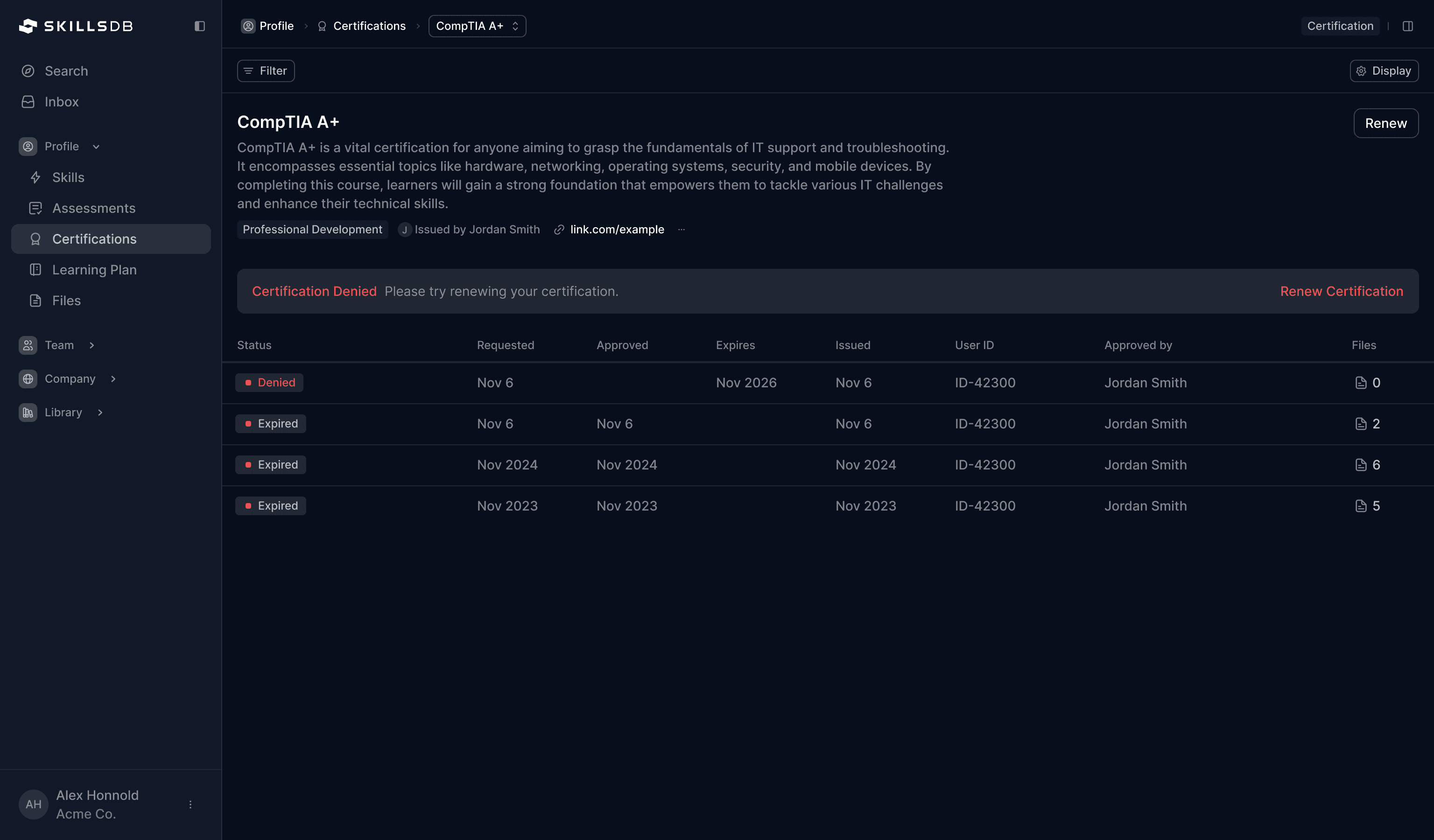Expand the Profile section chevron
Screen dimensions: 1434x840
[x=96, y=146]
